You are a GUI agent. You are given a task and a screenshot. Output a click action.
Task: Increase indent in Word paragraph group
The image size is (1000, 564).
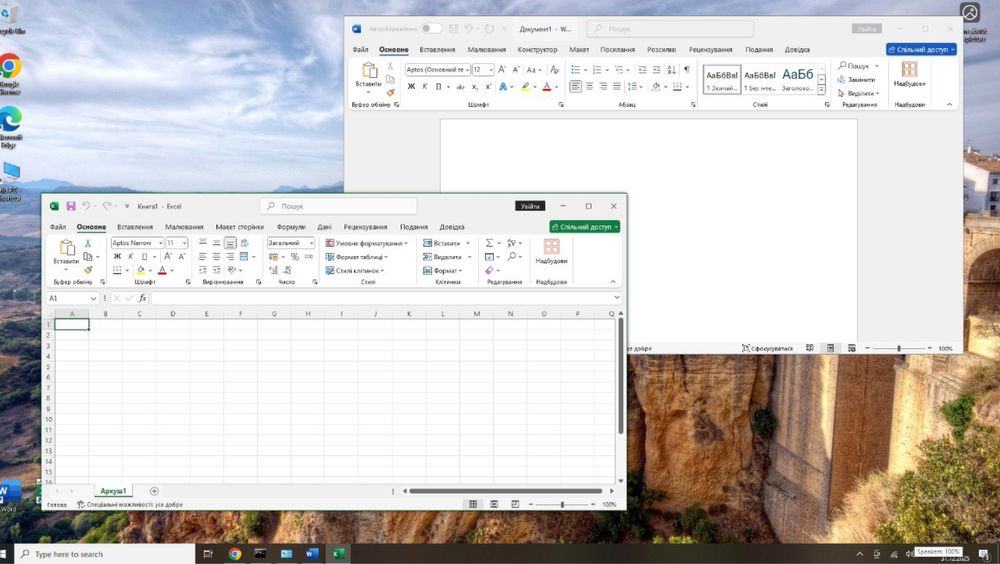(x=656, y=70)
